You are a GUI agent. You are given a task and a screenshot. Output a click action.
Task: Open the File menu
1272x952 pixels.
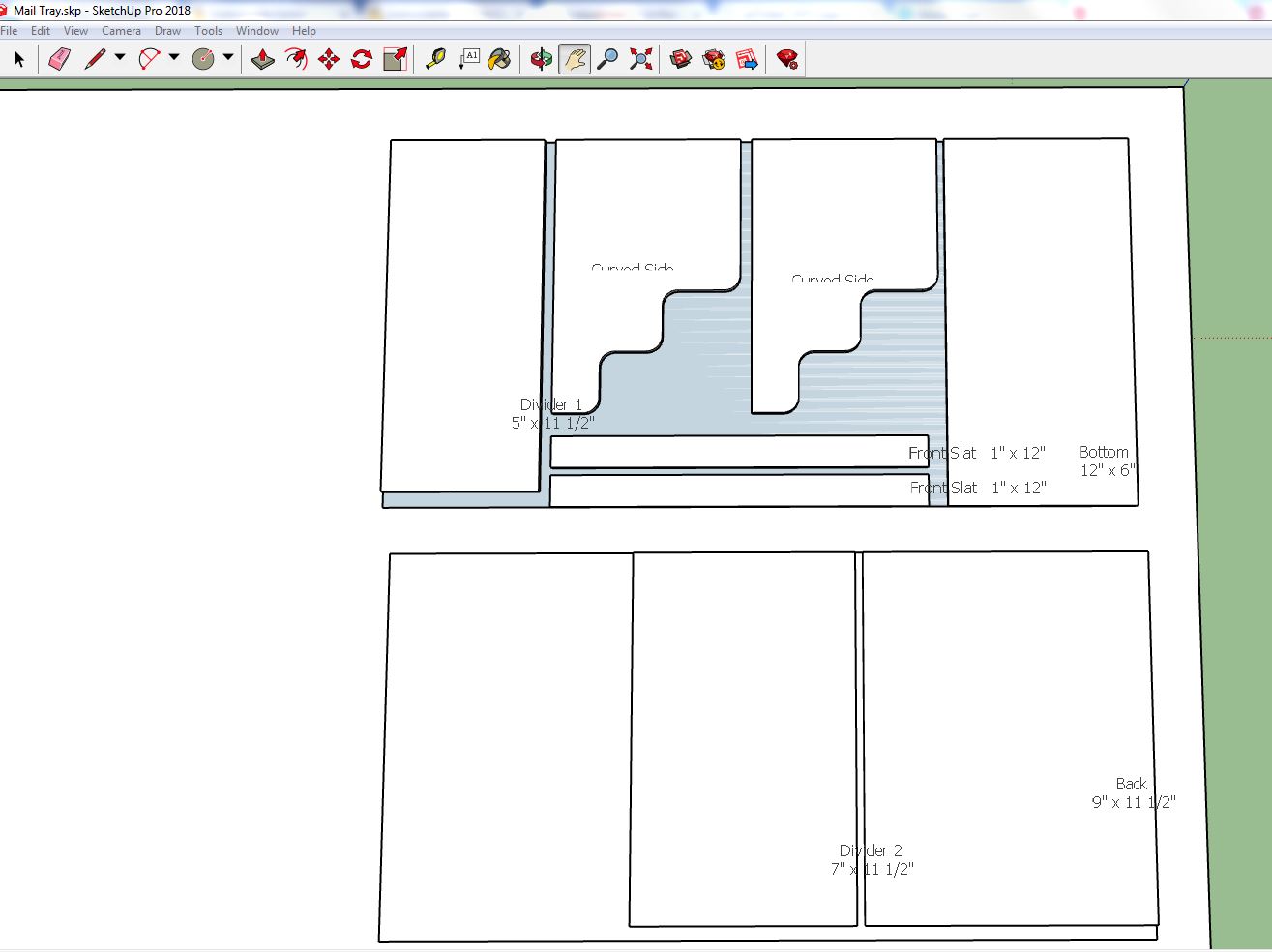point(10,31)
